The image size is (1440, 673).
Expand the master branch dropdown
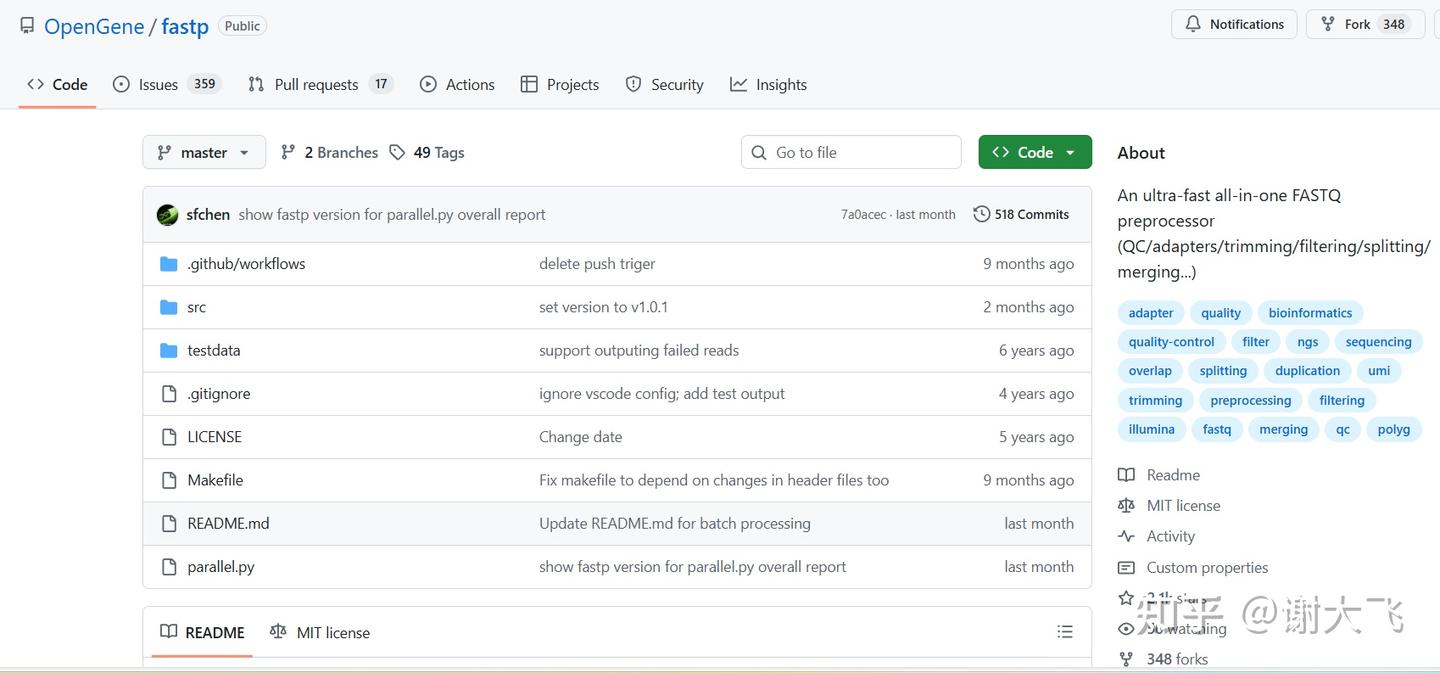[x=204, y=152]
